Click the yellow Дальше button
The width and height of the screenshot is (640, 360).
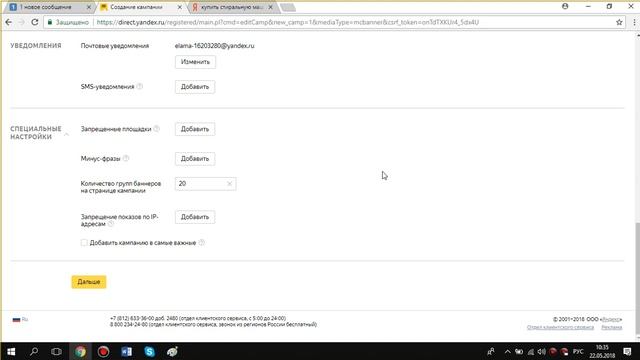(x=89, y=282)
